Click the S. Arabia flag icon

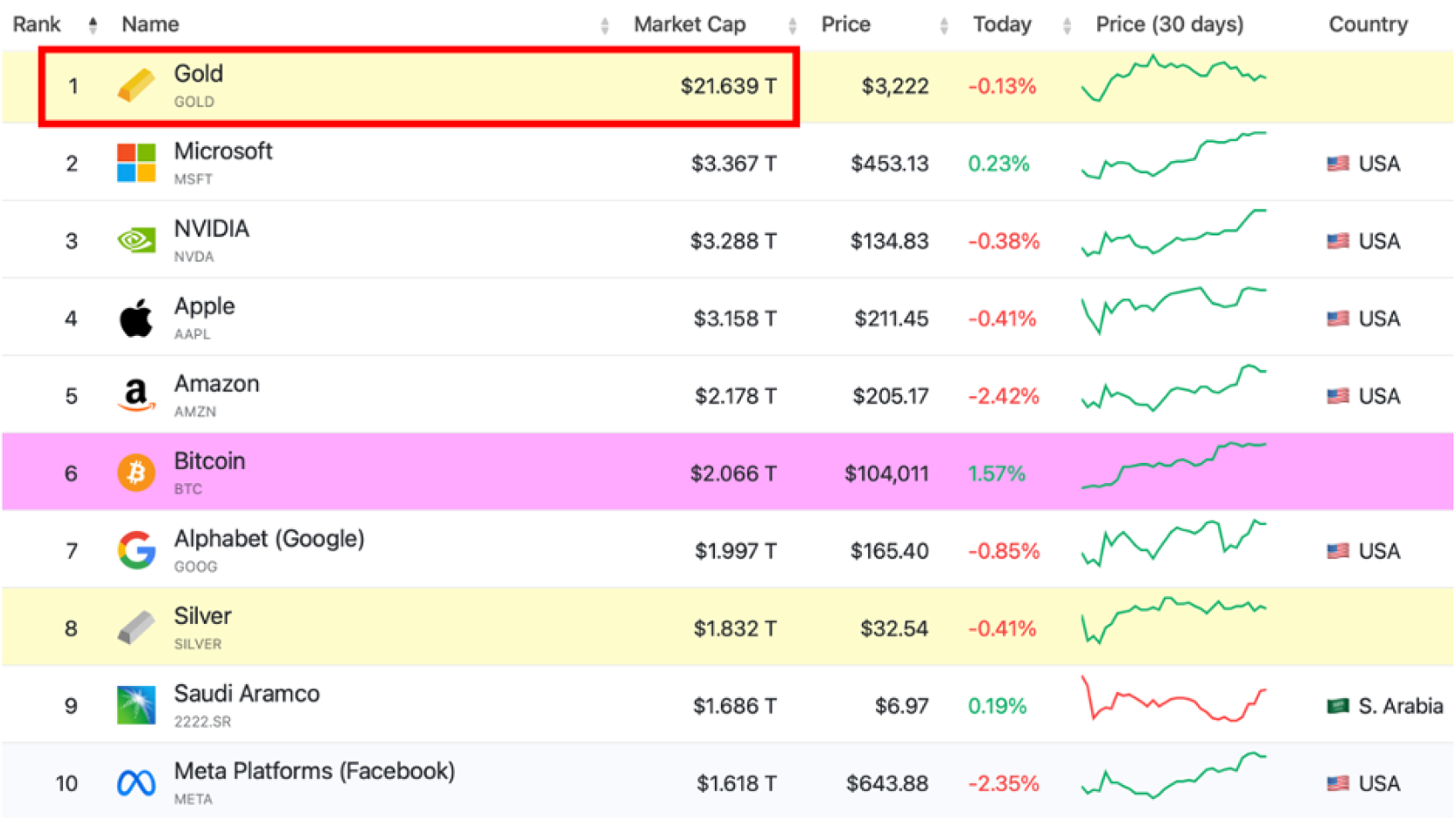coord(1337,706)
